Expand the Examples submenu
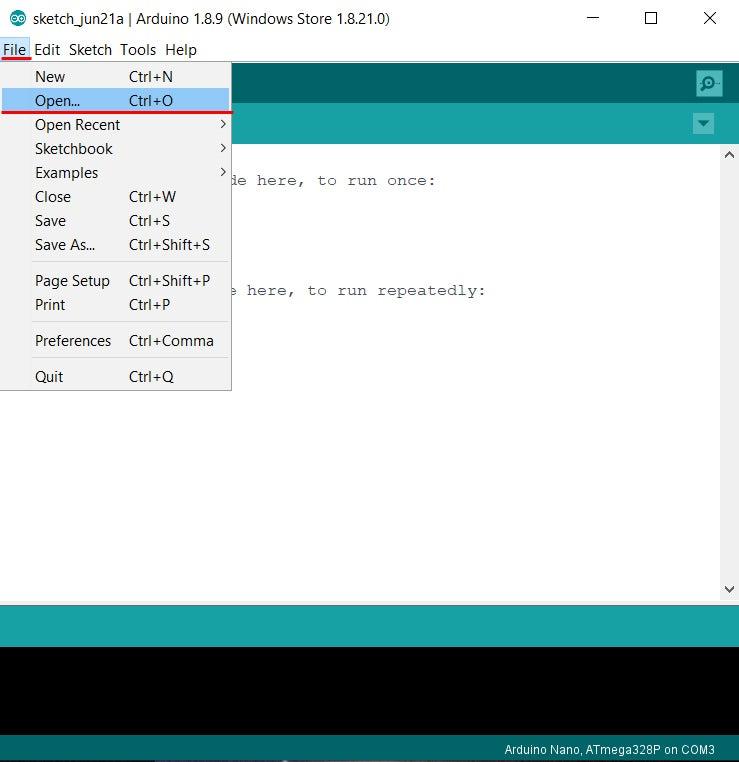Image resolution: width=739 pixels, height=762 pixels. click(x=115, y=173)
